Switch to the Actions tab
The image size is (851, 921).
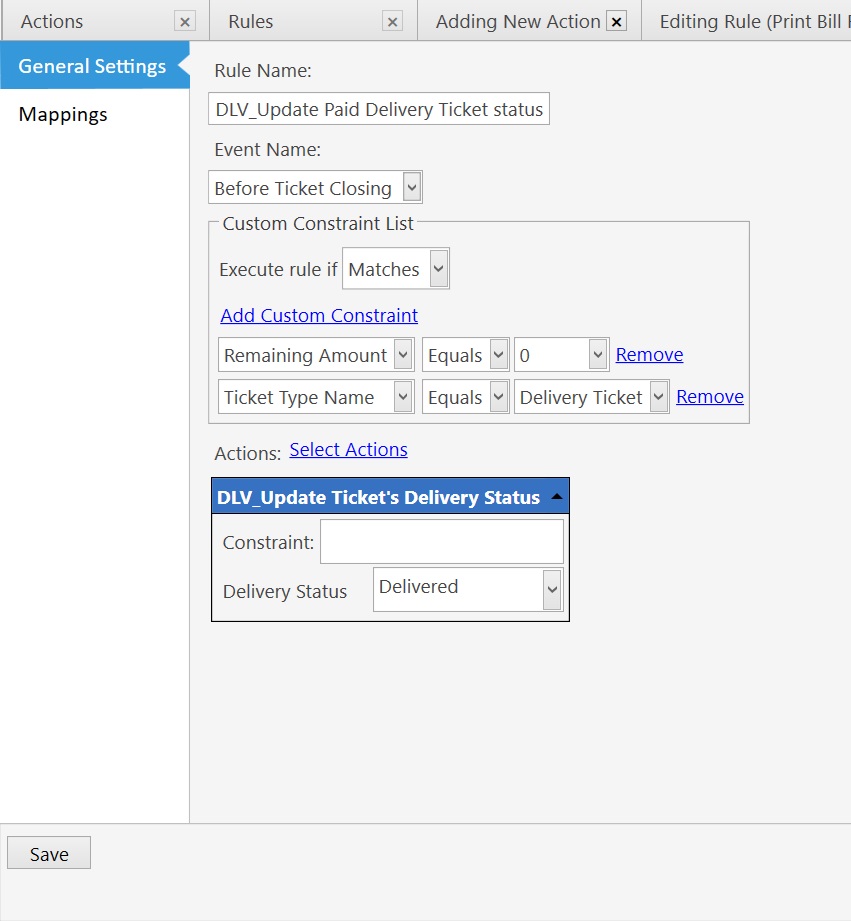52,20
